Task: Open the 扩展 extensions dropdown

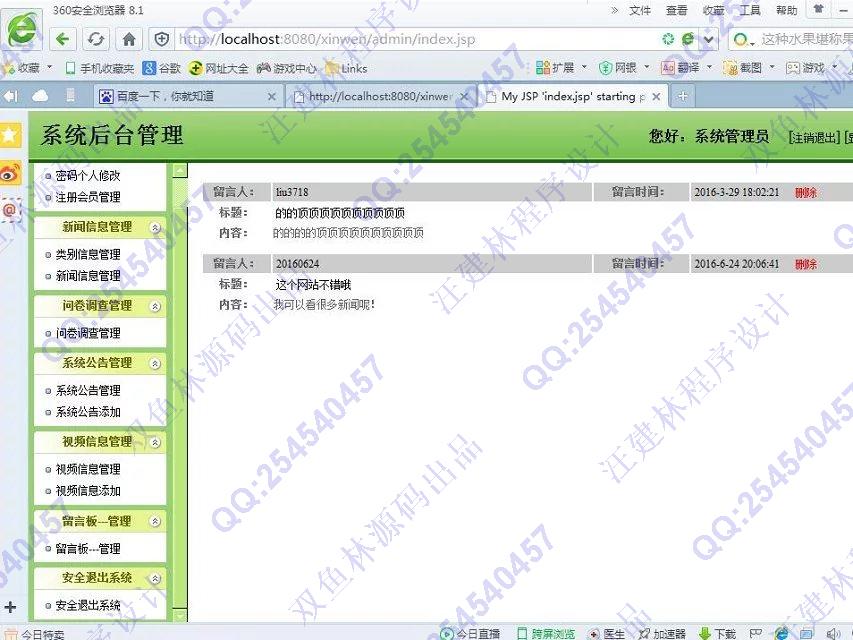Action: [x=562, y=67]
